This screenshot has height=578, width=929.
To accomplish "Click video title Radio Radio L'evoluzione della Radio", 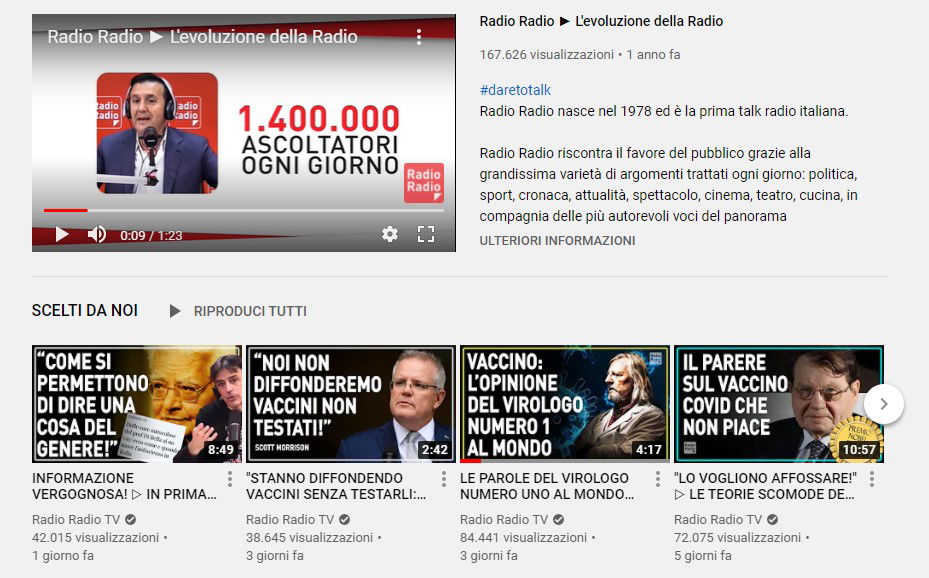I will [601, 21].
